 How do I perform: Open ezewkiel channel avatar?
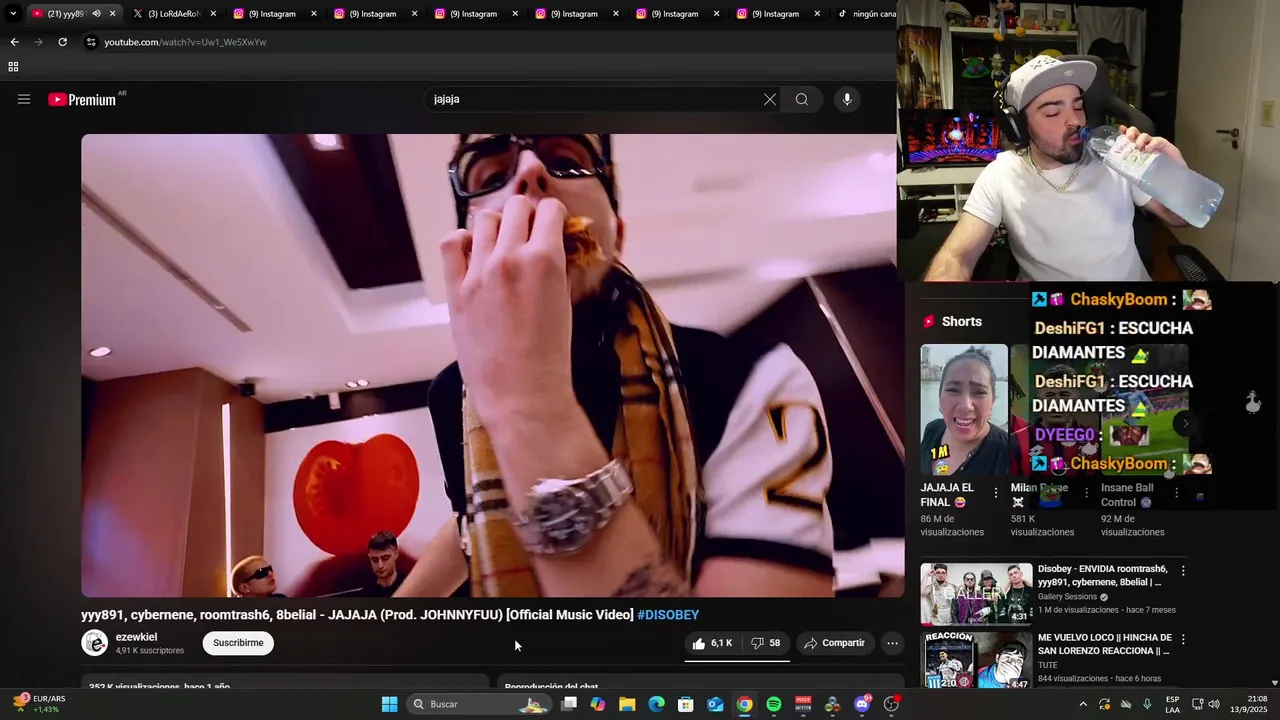pos(95,643)
